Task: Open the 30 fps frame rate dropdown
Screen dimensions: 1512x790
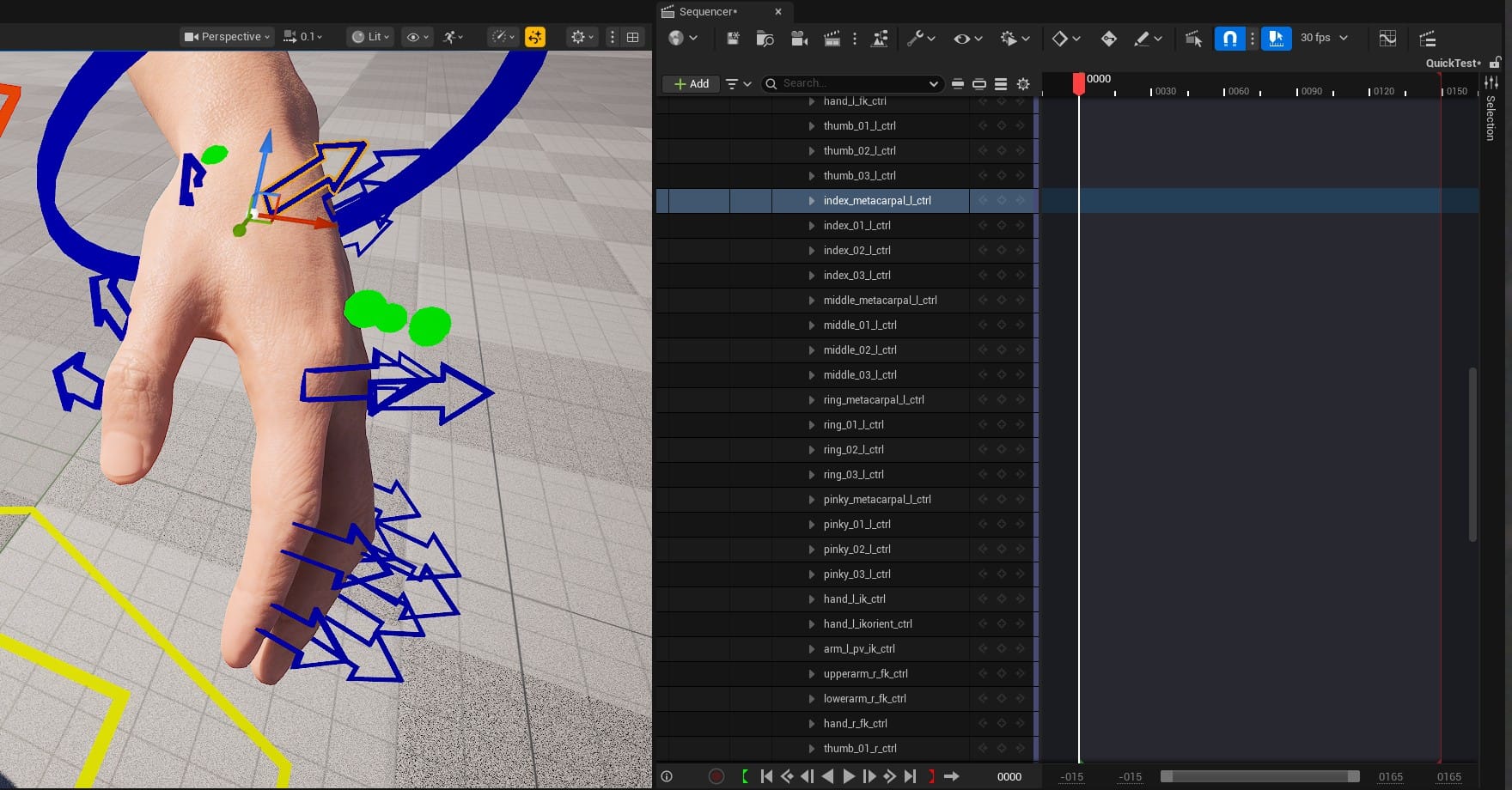Action: pos(1323,38)
